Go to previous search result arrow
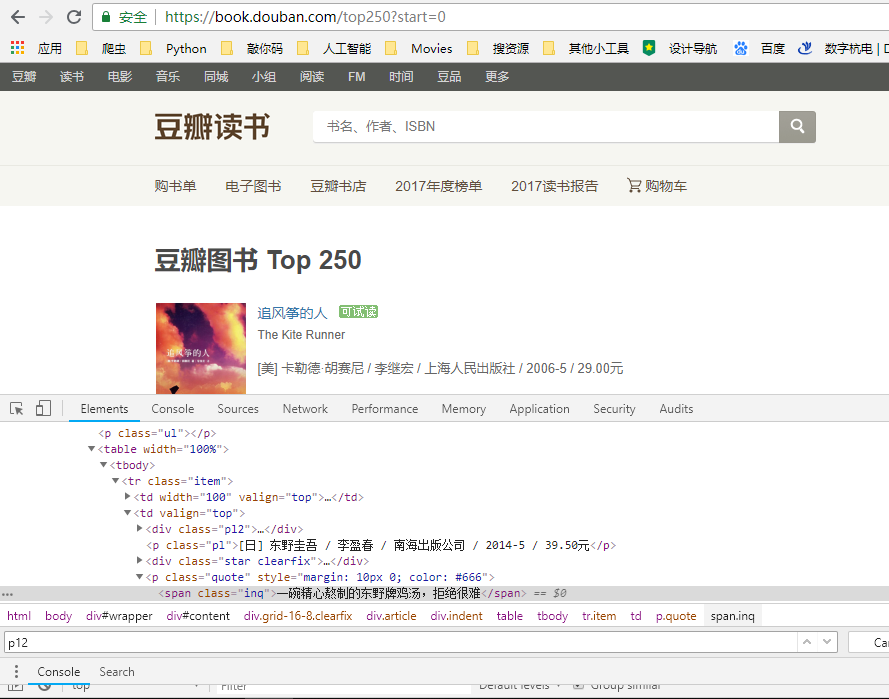Image resolution: width=889 pixels, height=699 pixels. pyautogui.click(x=807, y=642)
